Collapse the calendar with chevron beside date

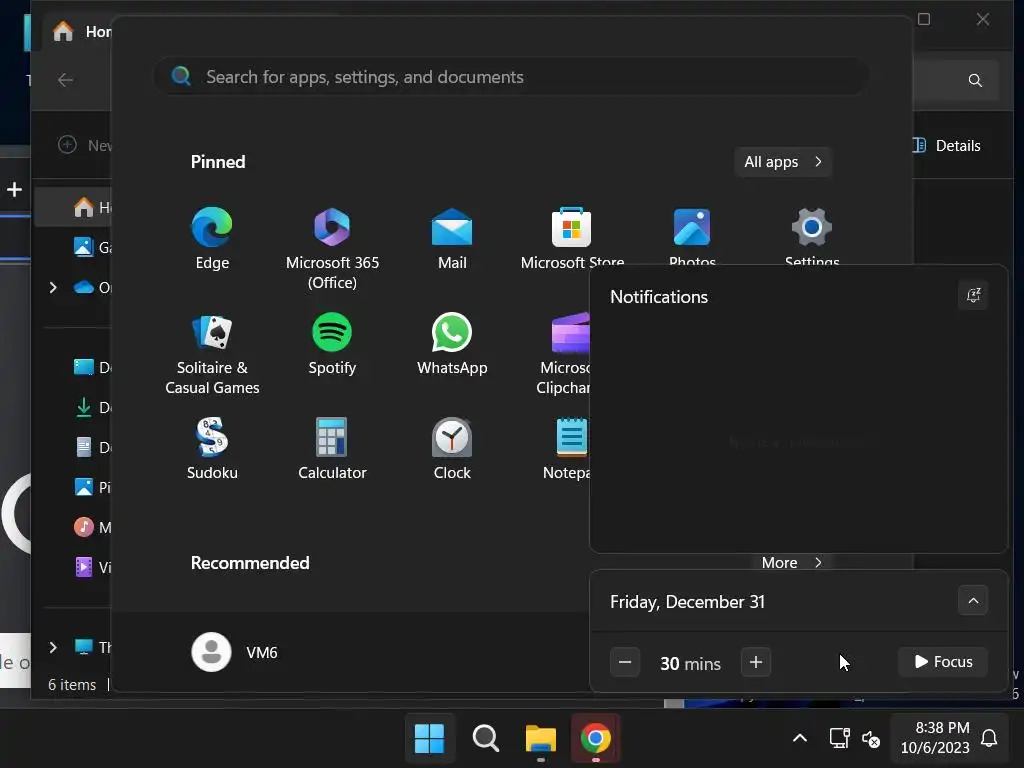tap(973, 601)
